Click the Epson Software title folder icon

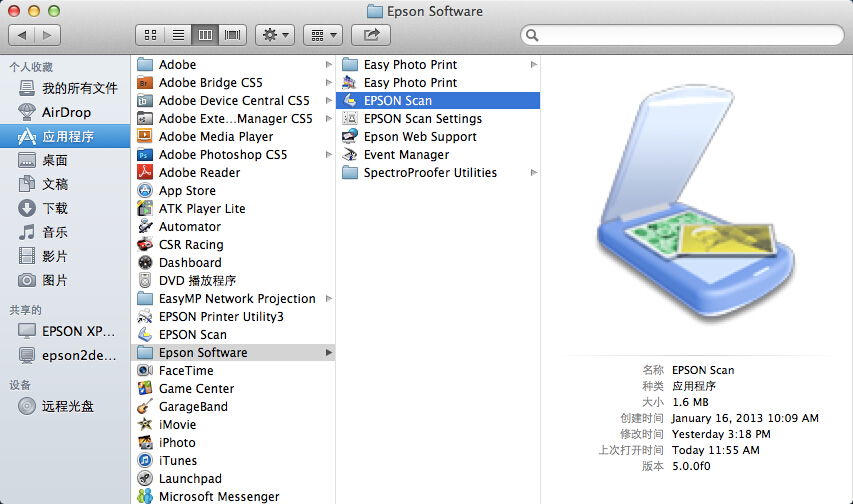pyautogui.click(x=375, y=11)
